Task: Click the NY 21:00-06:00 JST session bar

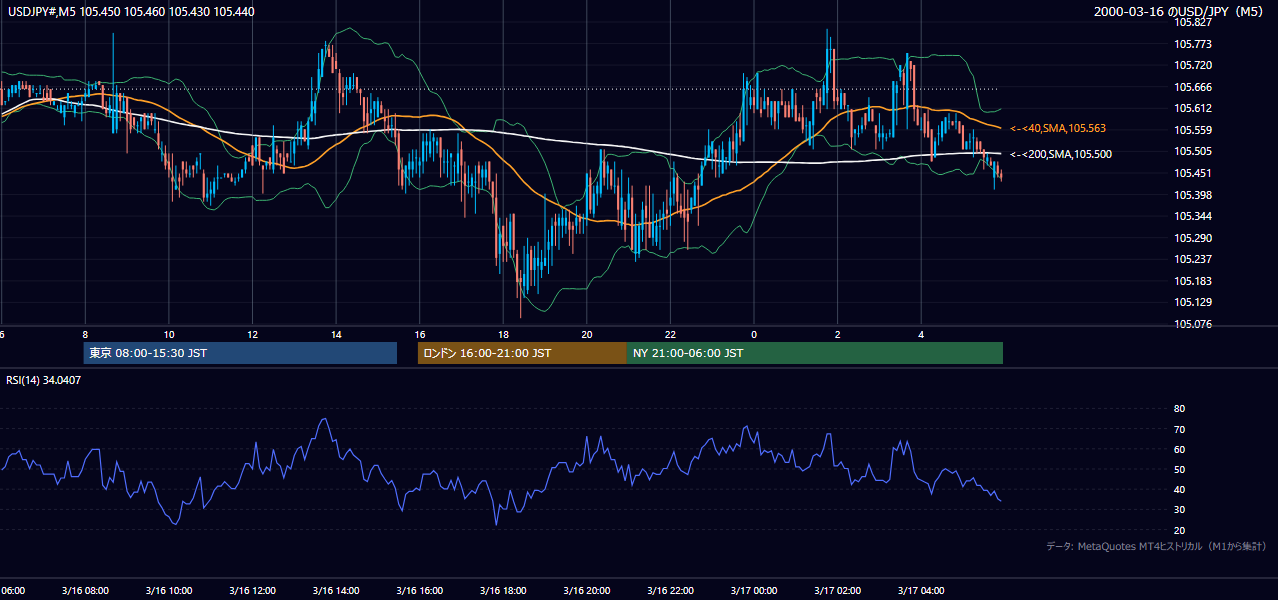Action: (x=815, y=353)
